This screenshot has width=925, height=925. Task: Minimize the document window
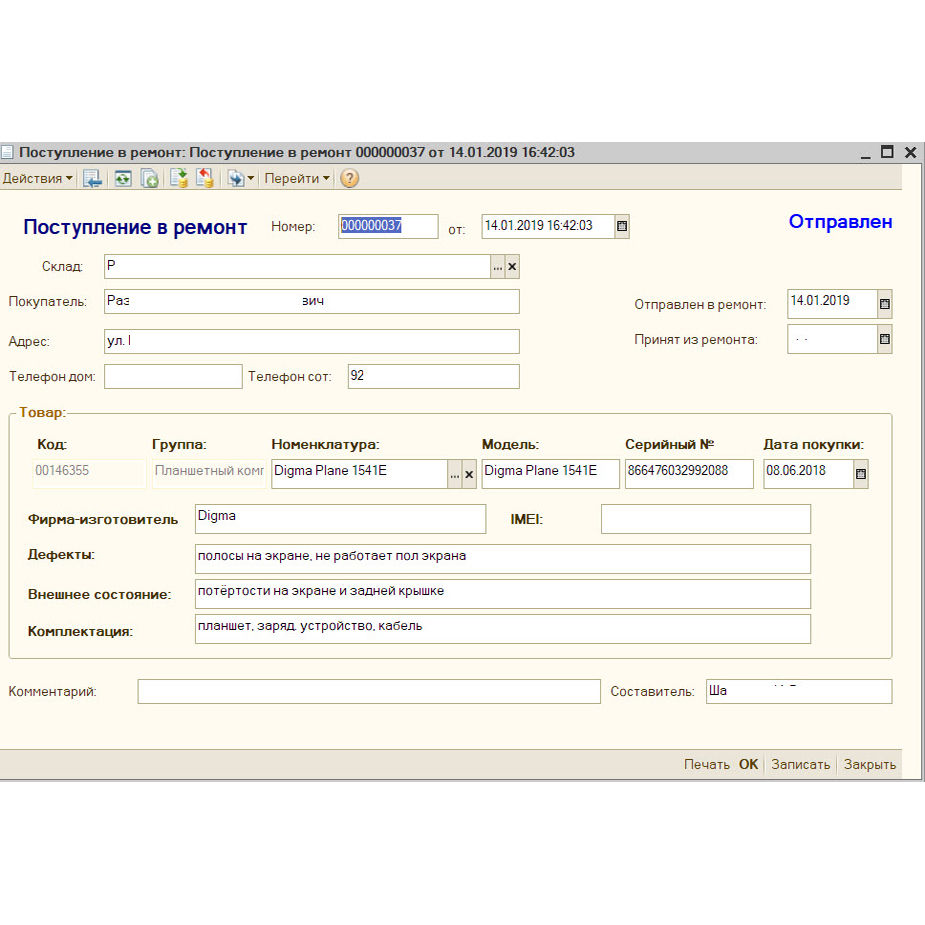pyautogui.click(x=865, y=153)
